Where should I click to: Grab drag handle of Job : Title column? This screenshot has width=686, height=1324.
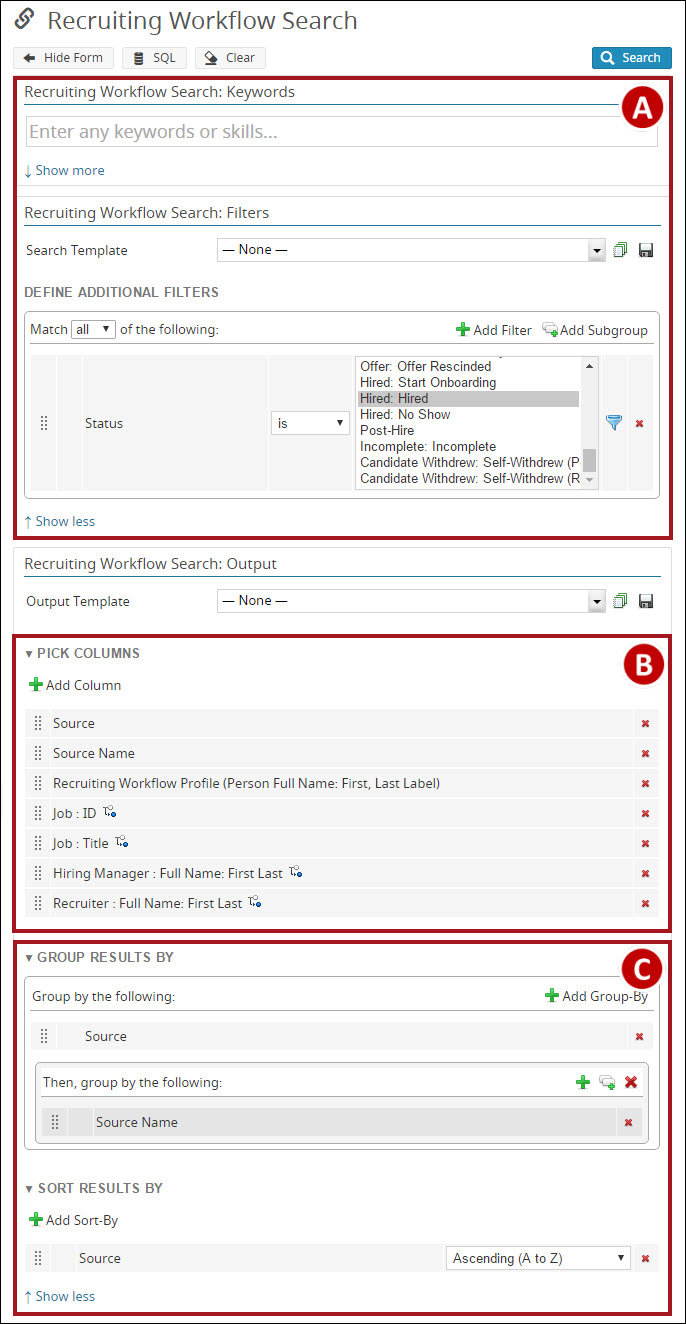point(38,843)
